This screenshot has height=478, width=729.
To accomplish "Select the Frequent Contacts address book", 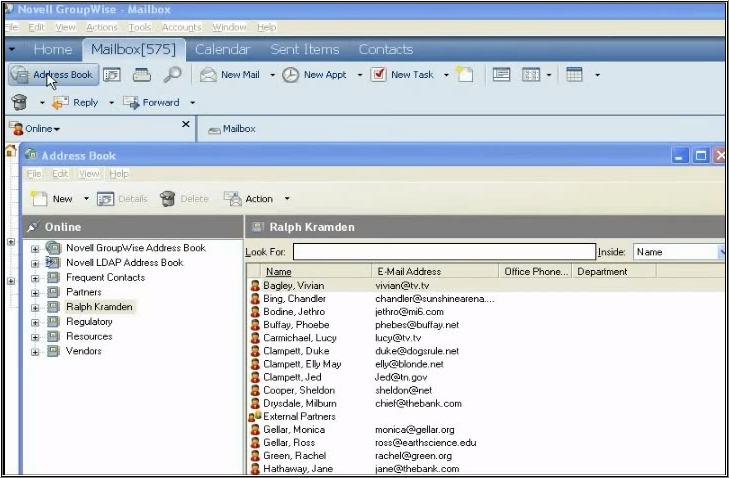I will pos(106,278).
